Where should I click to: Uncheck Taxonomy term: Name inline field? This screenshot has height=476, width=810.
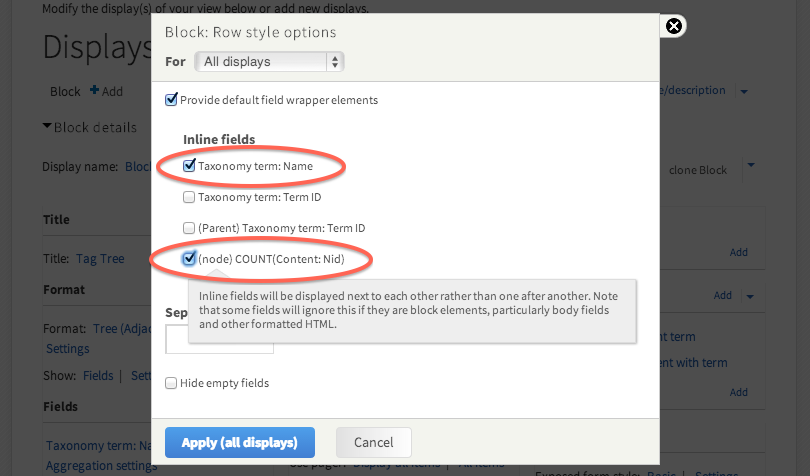point(189,166)
